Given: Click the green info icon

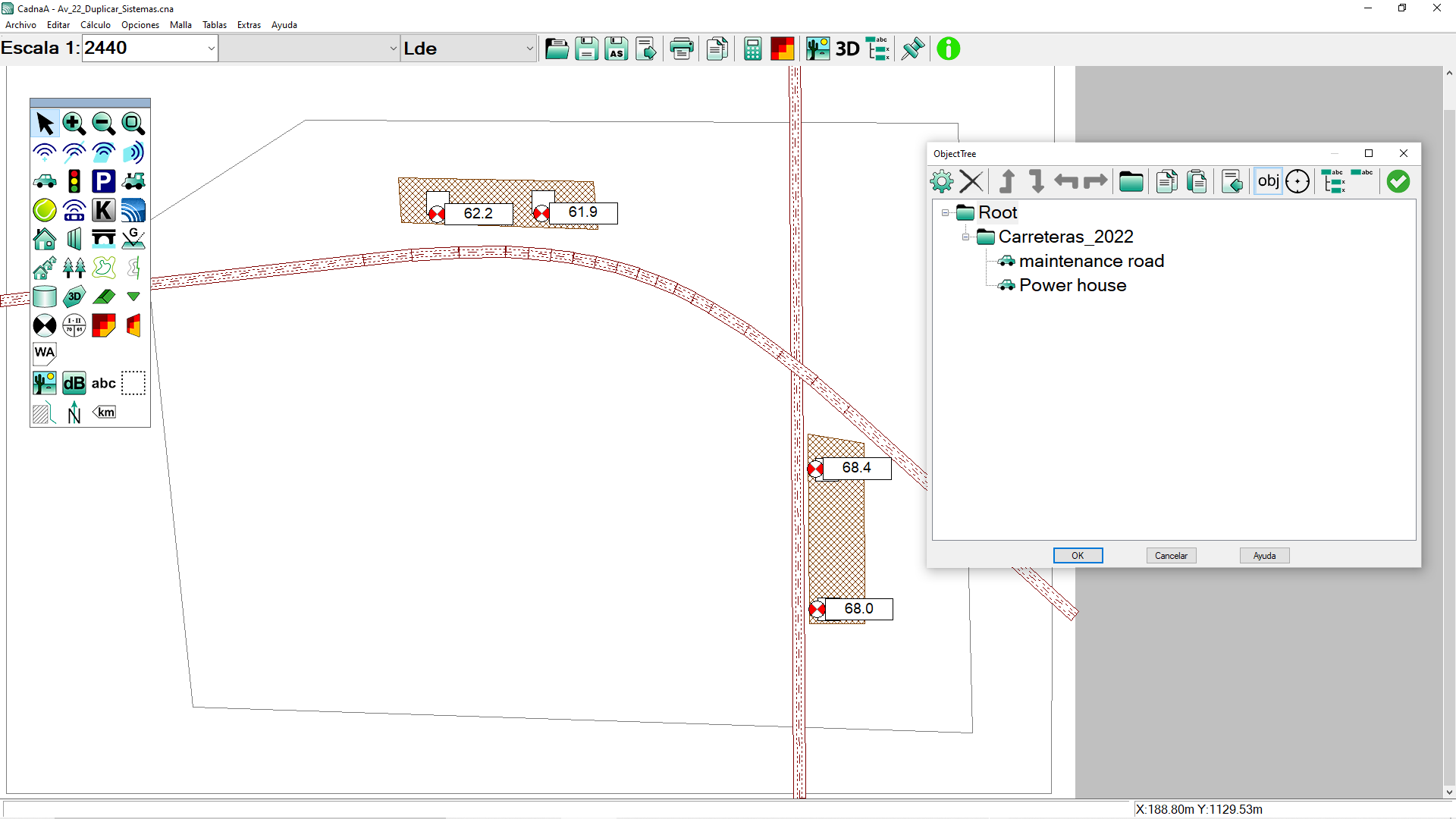Looking at the screenshot, I should 948,49.
